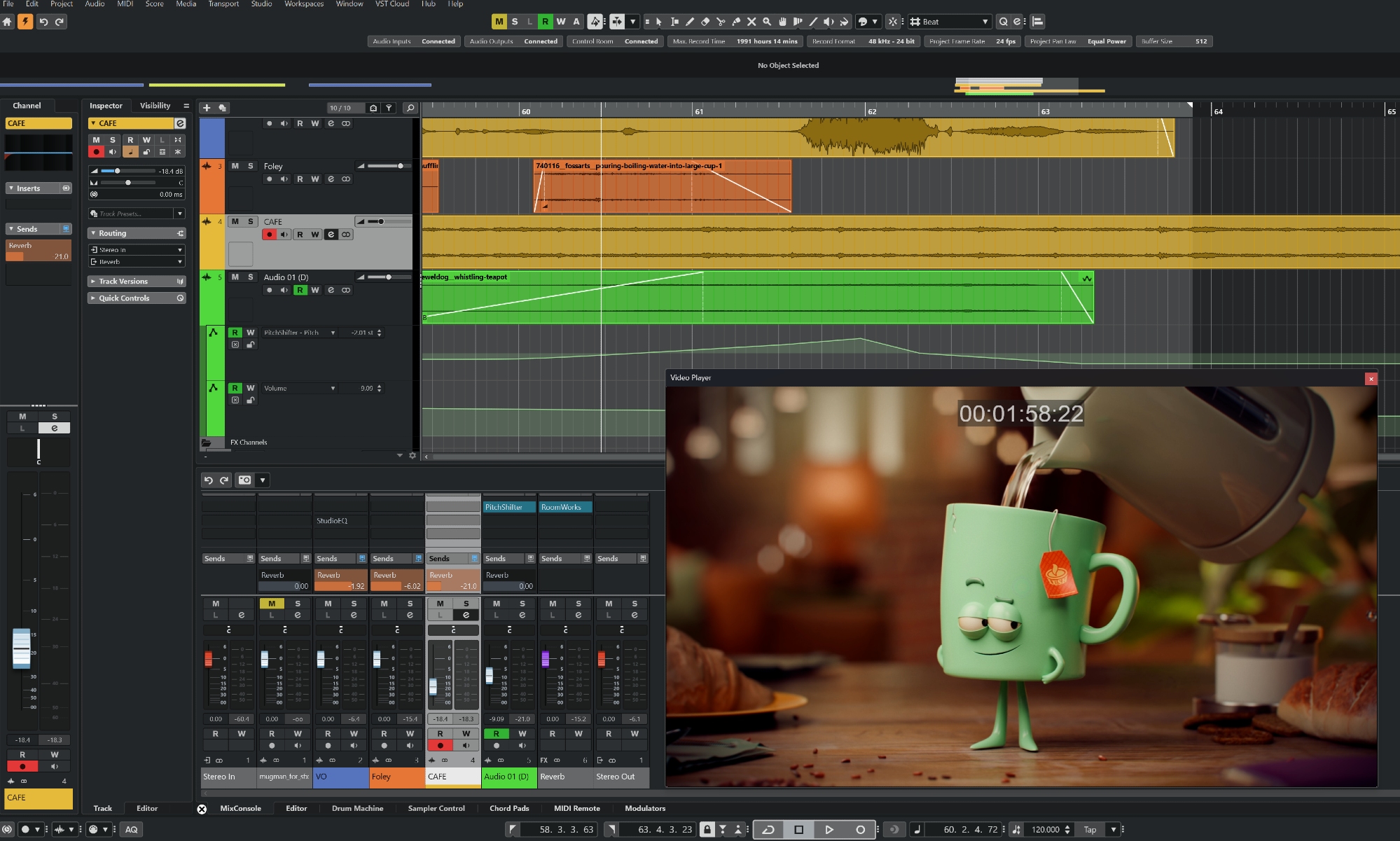Disable record enable on CAFE track
This screenshot has width=1400, height=841.
[269, 235]
